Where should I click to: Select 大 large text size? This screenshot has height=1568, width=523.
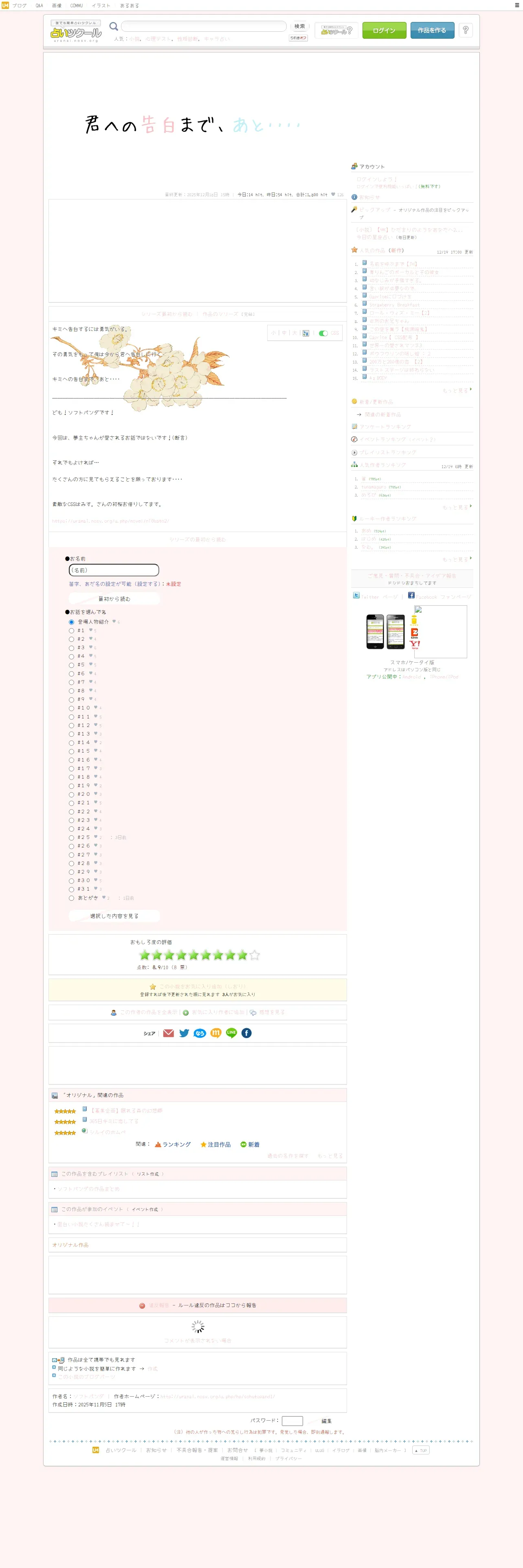coord(294,333)
